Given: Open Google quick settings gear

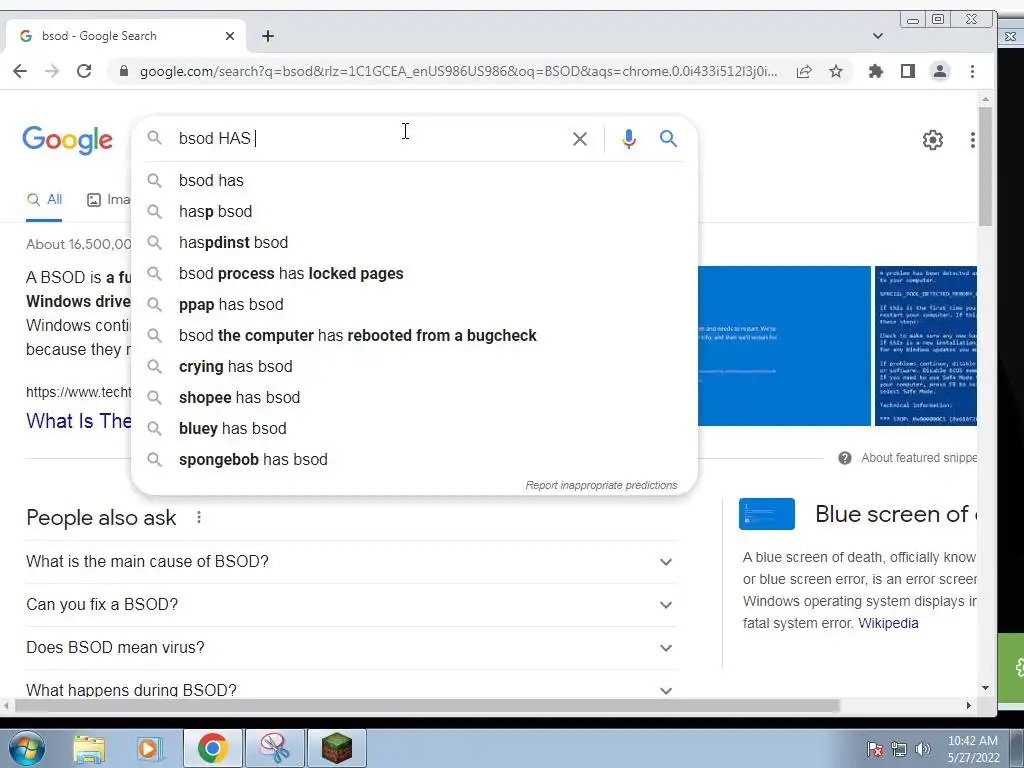Looking at the screenshot, I should point(933,140).
